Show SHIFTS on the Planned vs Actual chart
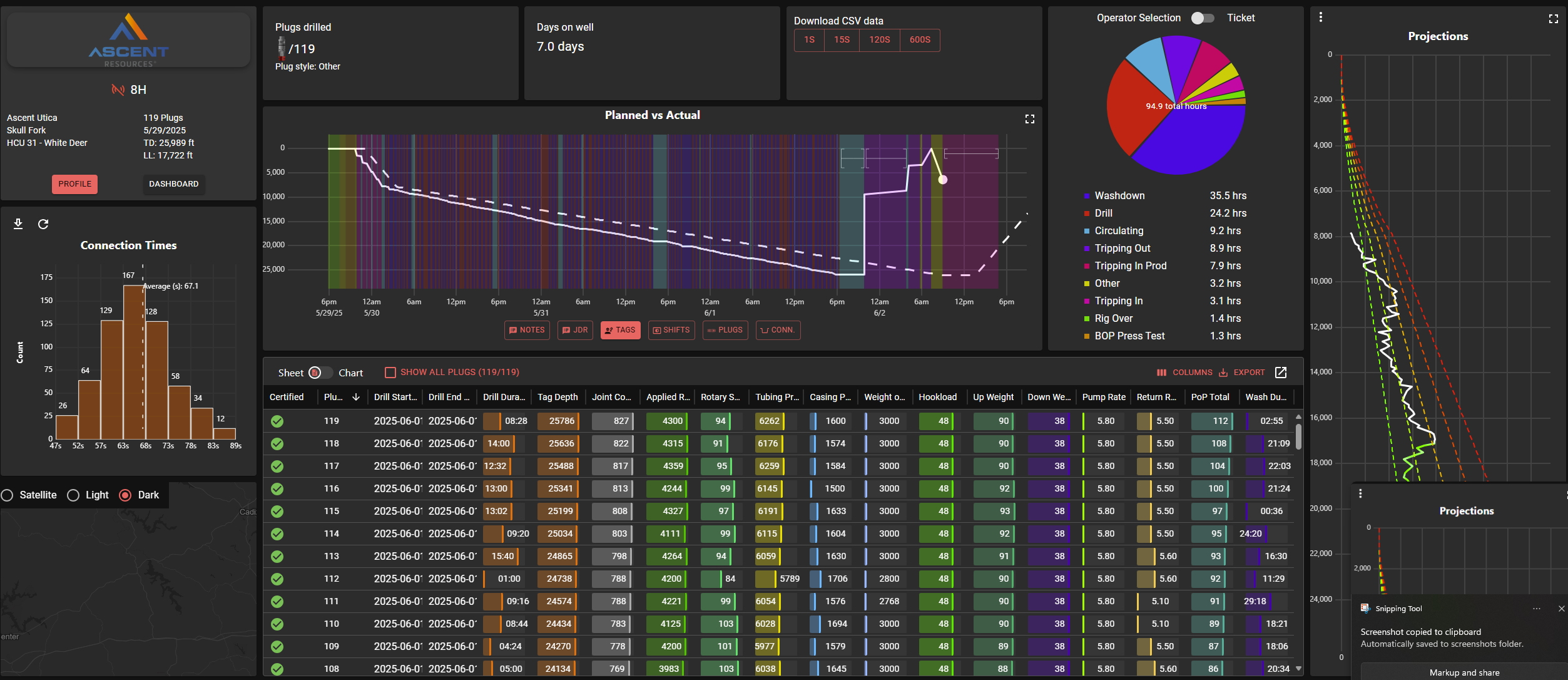This screenshot has height=680, width=1568. click(x=671, y=330)
